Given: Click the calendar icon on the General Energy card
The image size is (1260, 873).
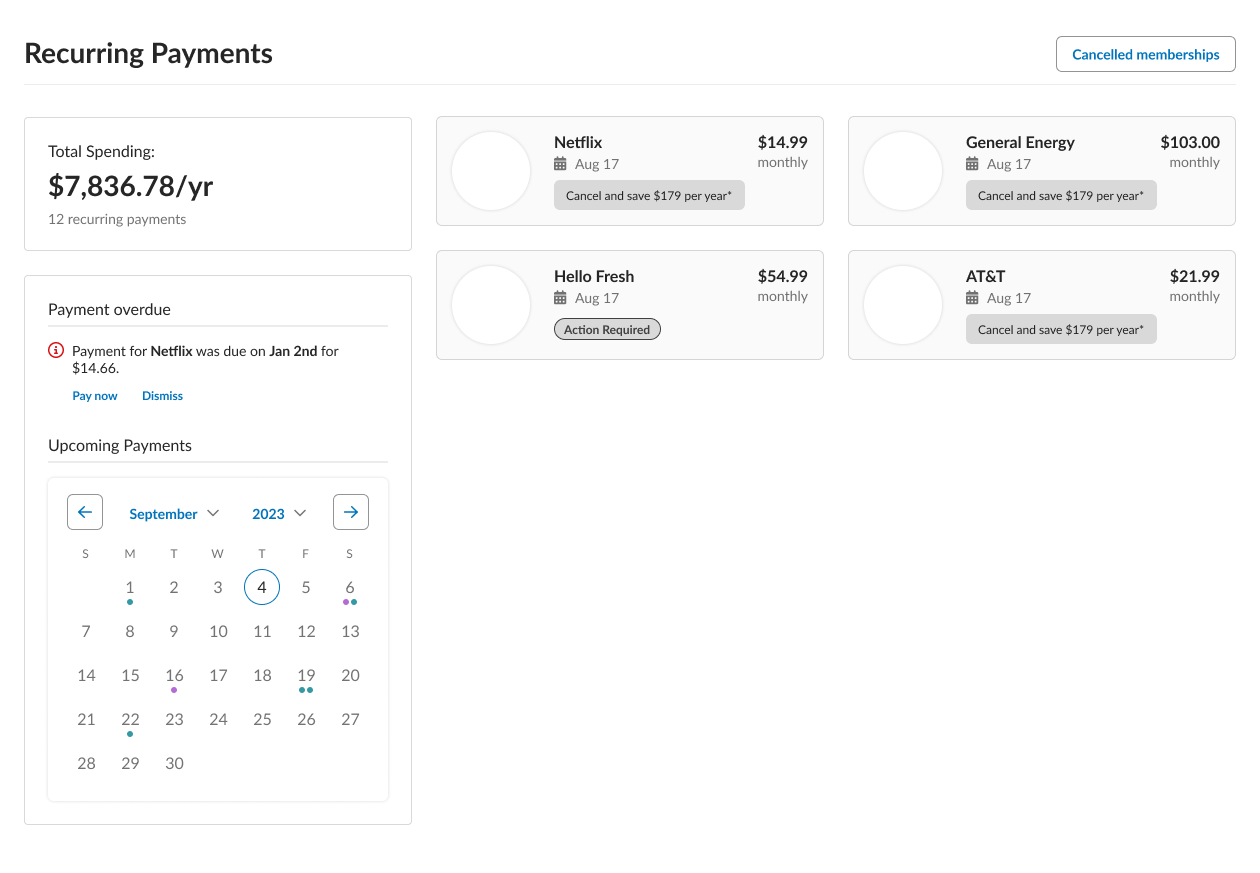Looking at the screenshot, I should pos(973,164).
